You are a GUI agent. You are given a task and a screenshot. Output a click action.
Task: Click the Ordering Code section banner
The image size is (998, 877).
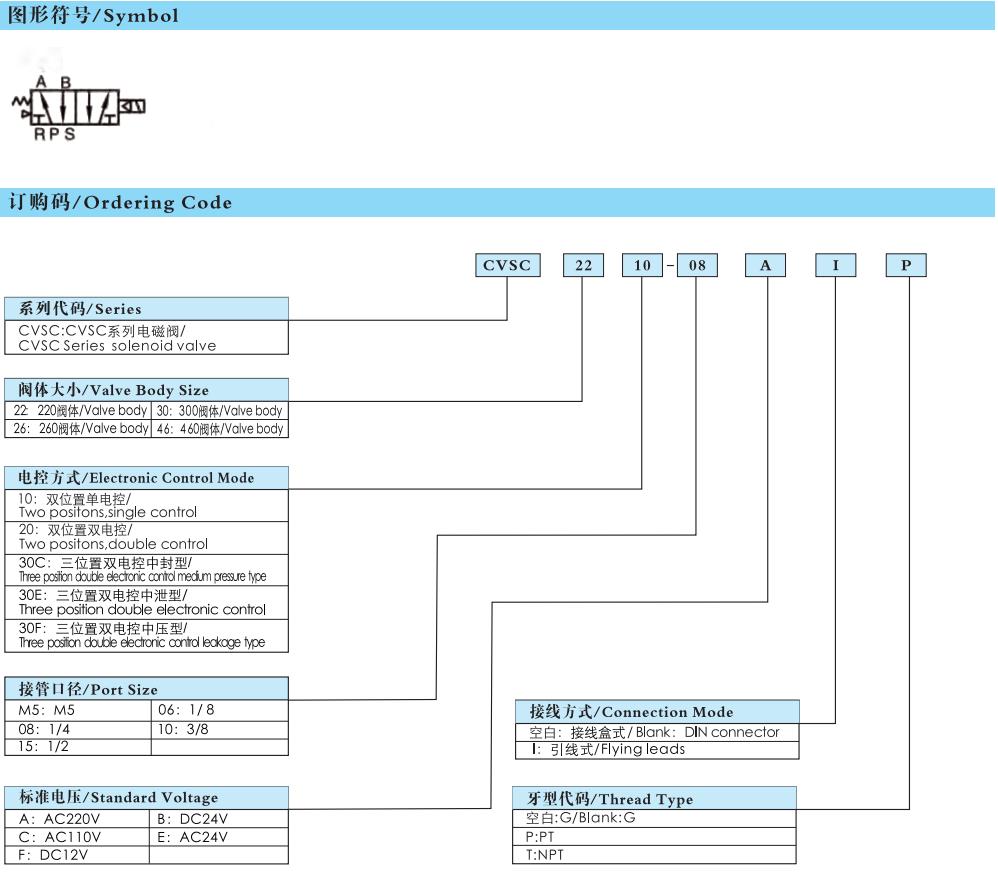point(497,202)
